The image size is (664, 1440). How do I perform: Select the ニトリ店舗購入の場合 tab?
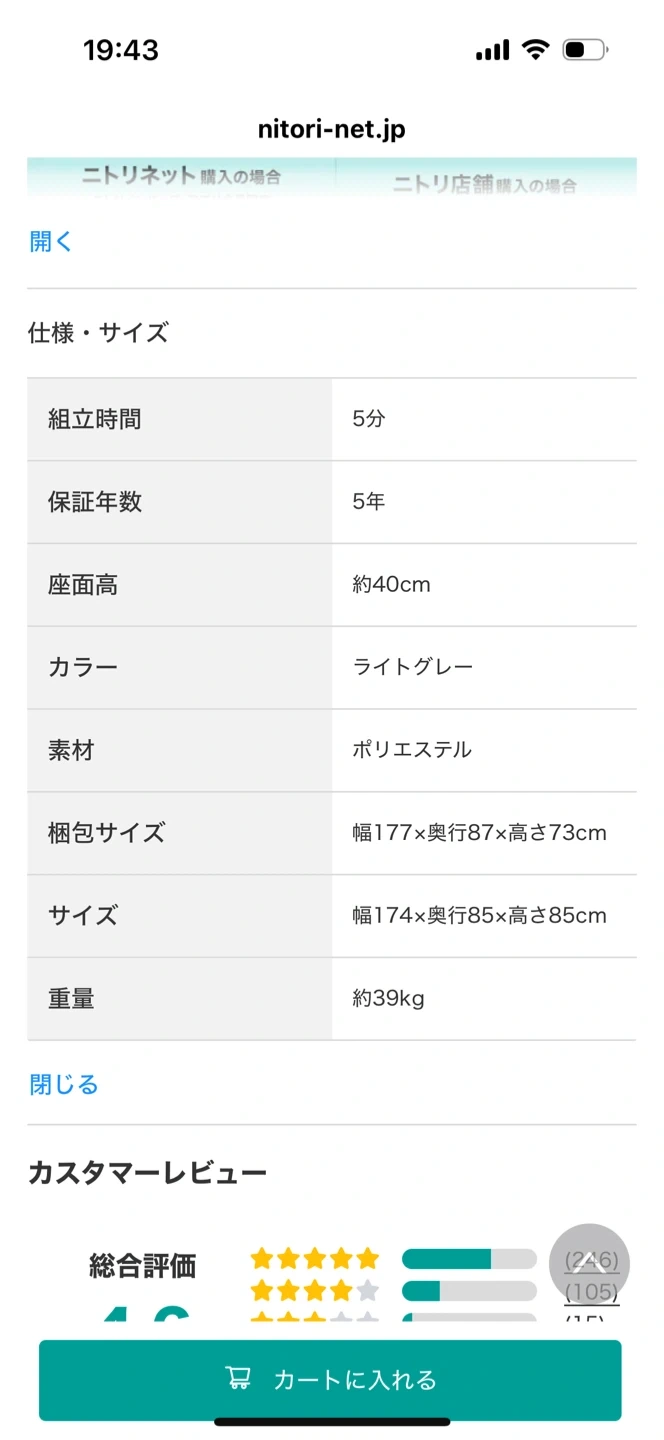[486, 179]
